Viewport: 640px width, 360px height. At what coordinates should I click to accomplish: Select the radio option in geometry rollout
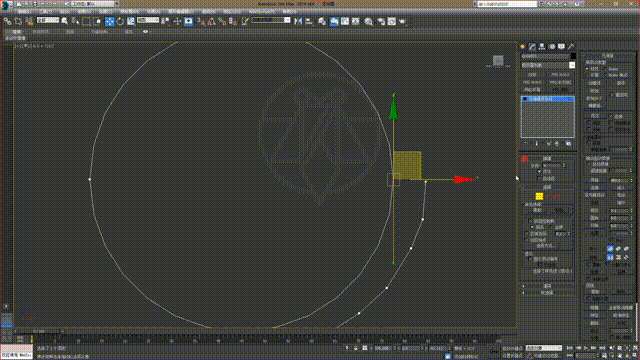(x=587, y=69)
